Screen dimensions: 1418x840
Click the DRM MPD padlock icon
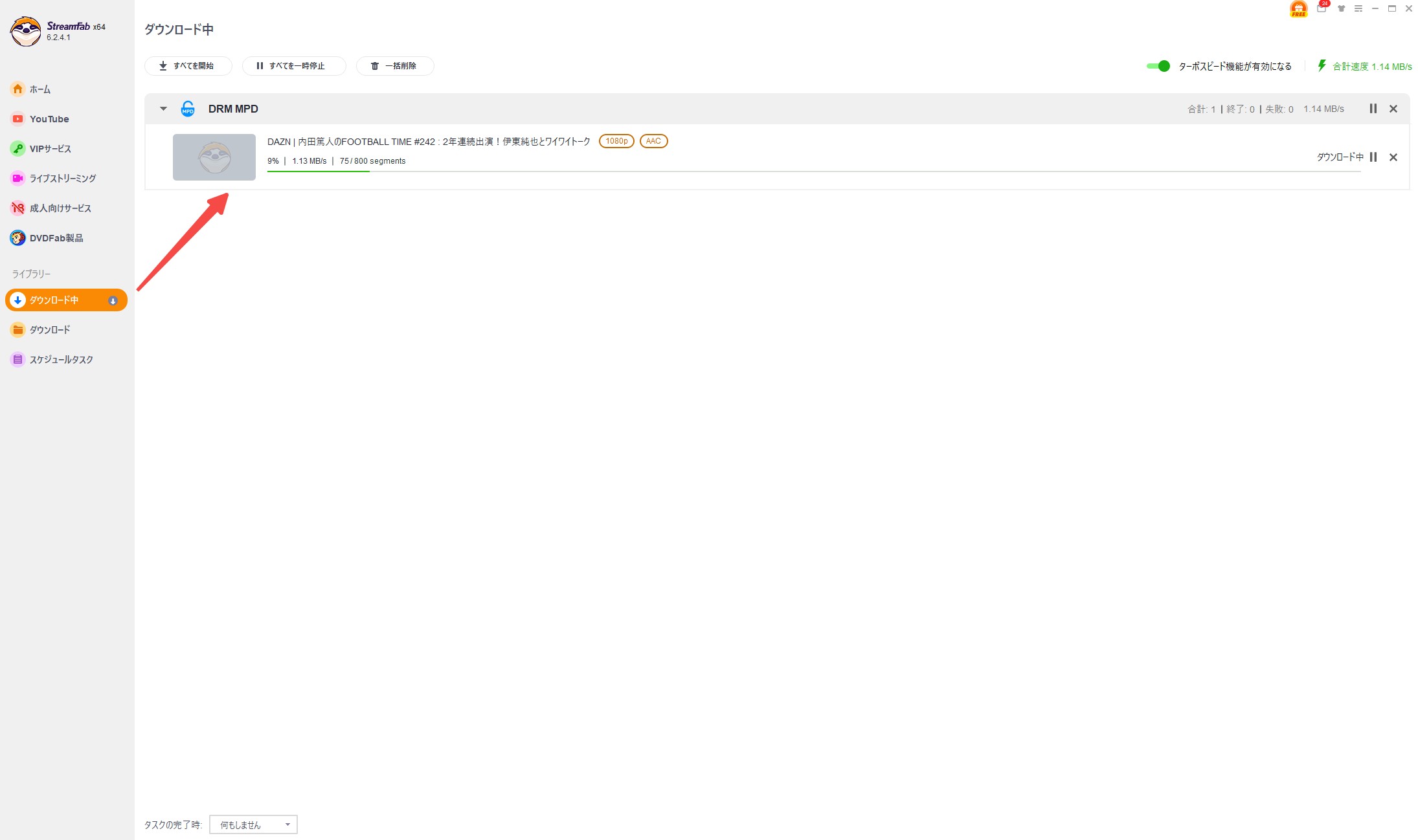(x=188, y=109)
